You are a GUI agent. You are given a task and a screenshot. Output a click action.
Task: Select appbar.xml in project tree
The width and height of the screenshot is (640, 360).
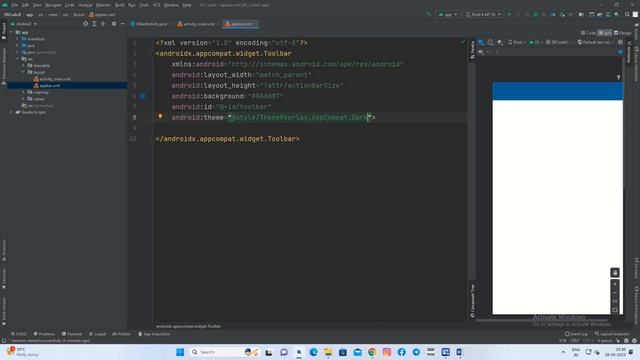(47, 86)
